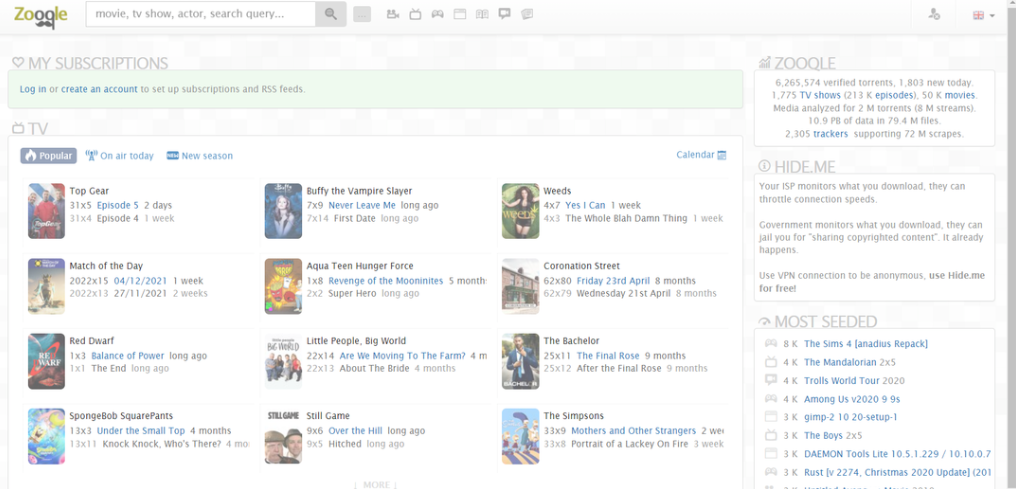Click the user account icon

click(934, 15)
